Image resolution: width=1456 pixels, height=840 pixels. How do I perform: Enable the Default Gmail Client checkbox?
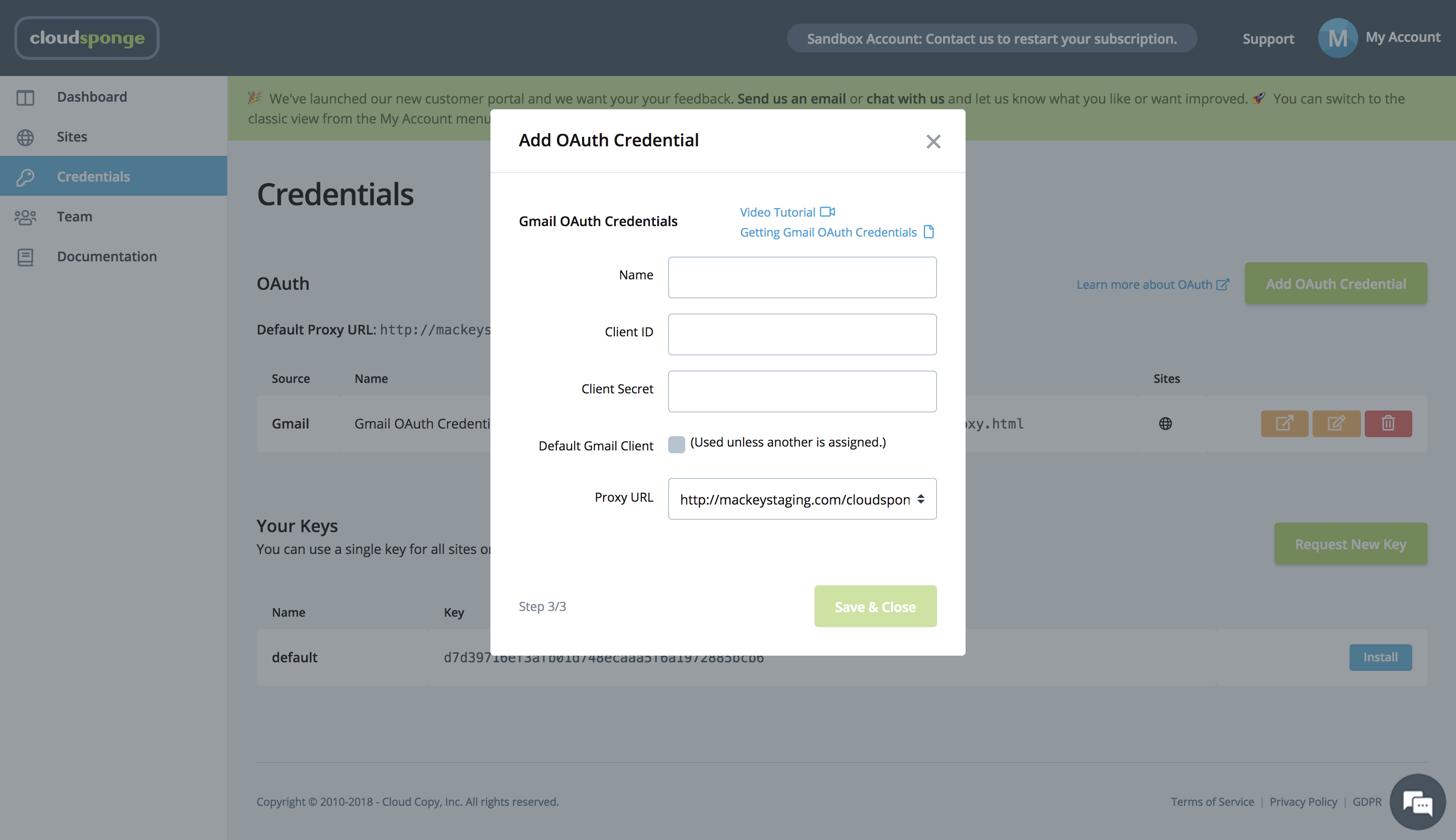click(676, 444)
